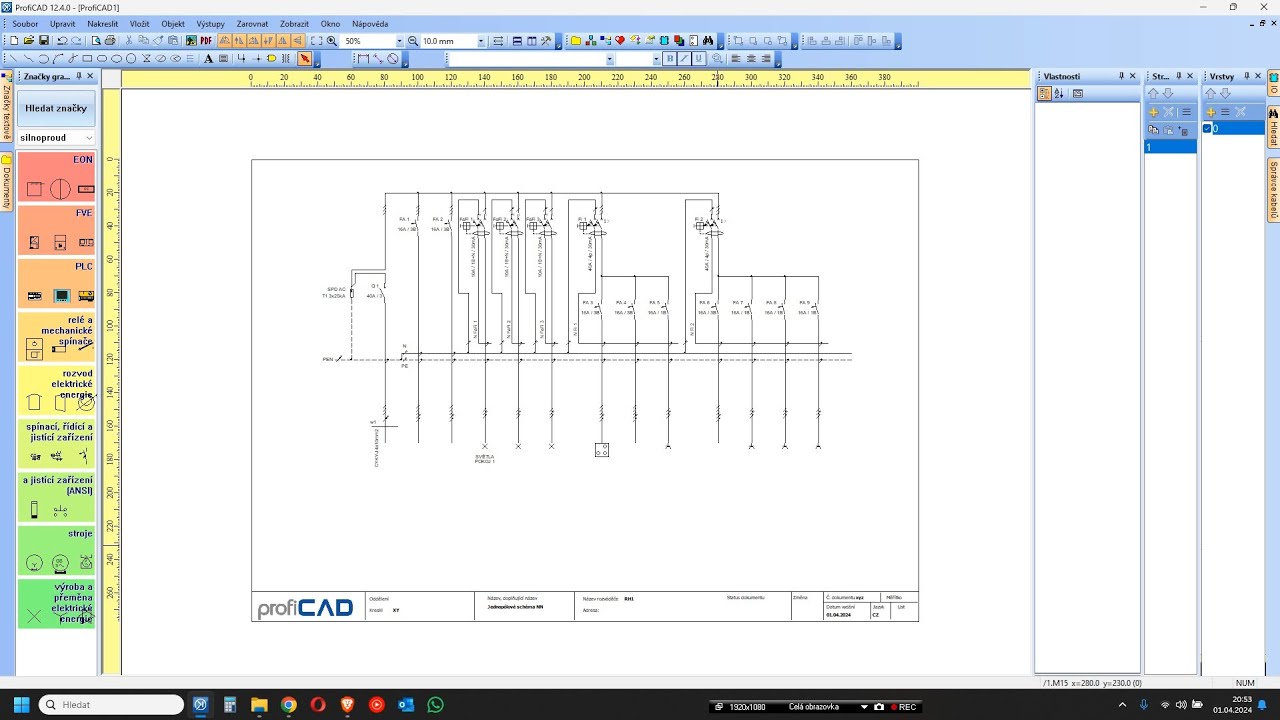Screen dimensions: 1280x720
Task: Click the program settings hammer icon
Action: (x=546, y=41)
